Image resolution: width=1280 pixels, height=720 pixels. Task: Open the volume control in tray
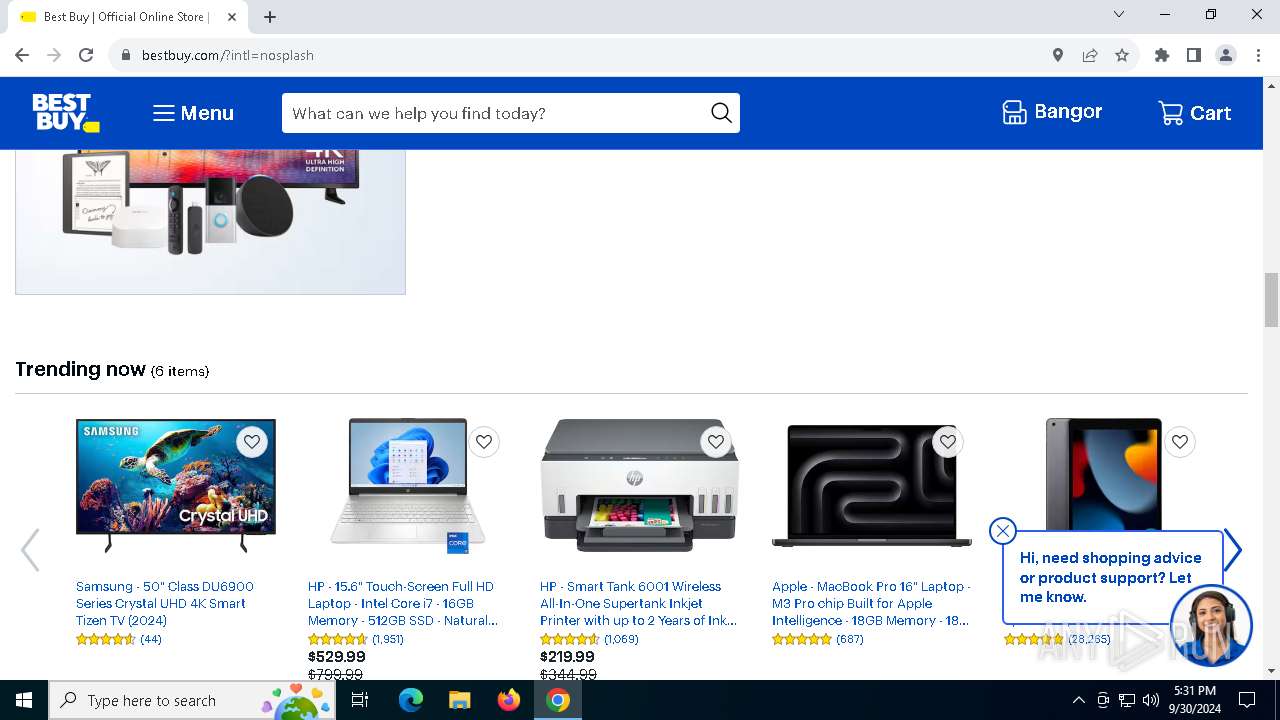[1151, 700]
